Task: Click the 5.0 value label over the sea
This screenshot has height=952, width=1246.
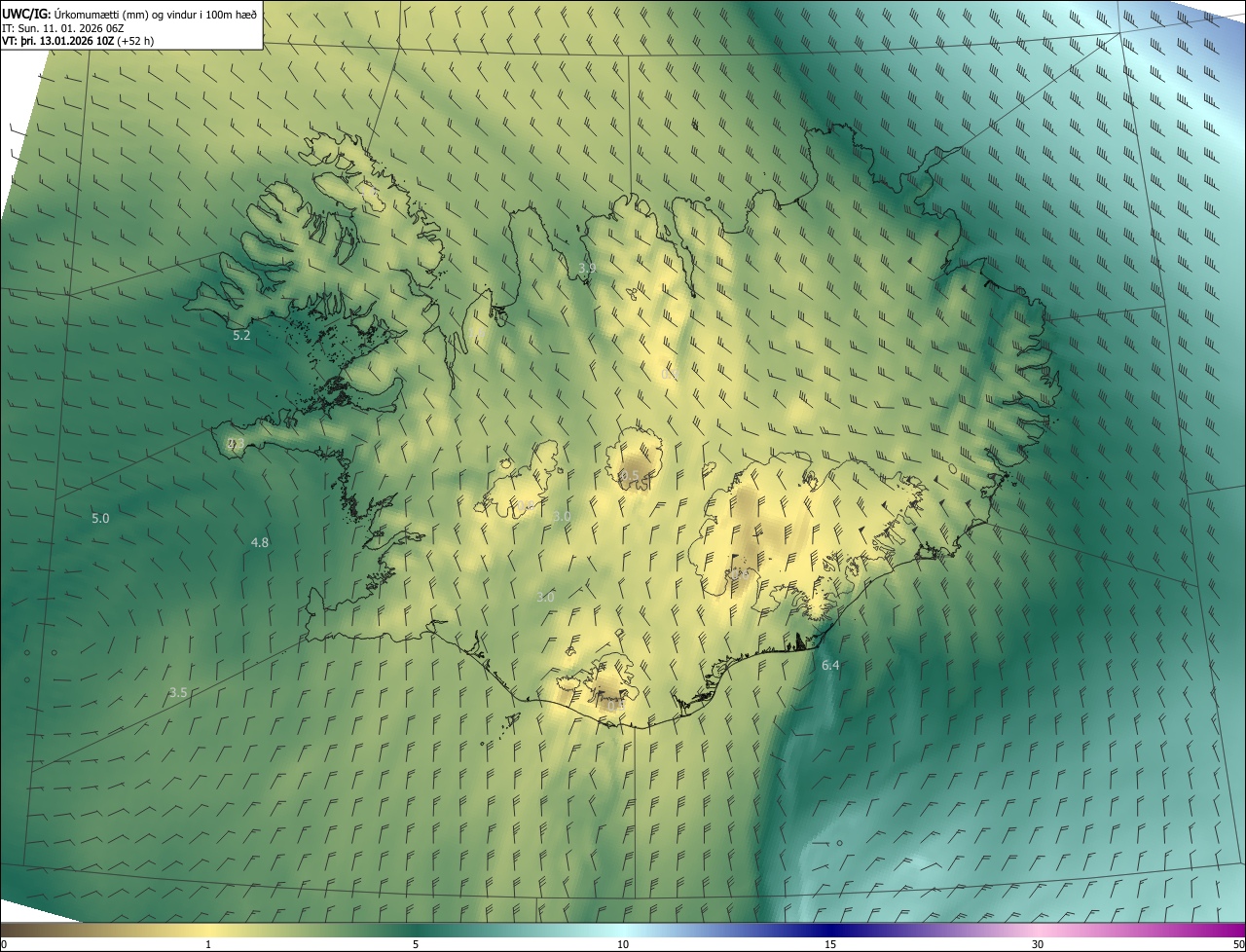Action: click(x=100, y=518)
